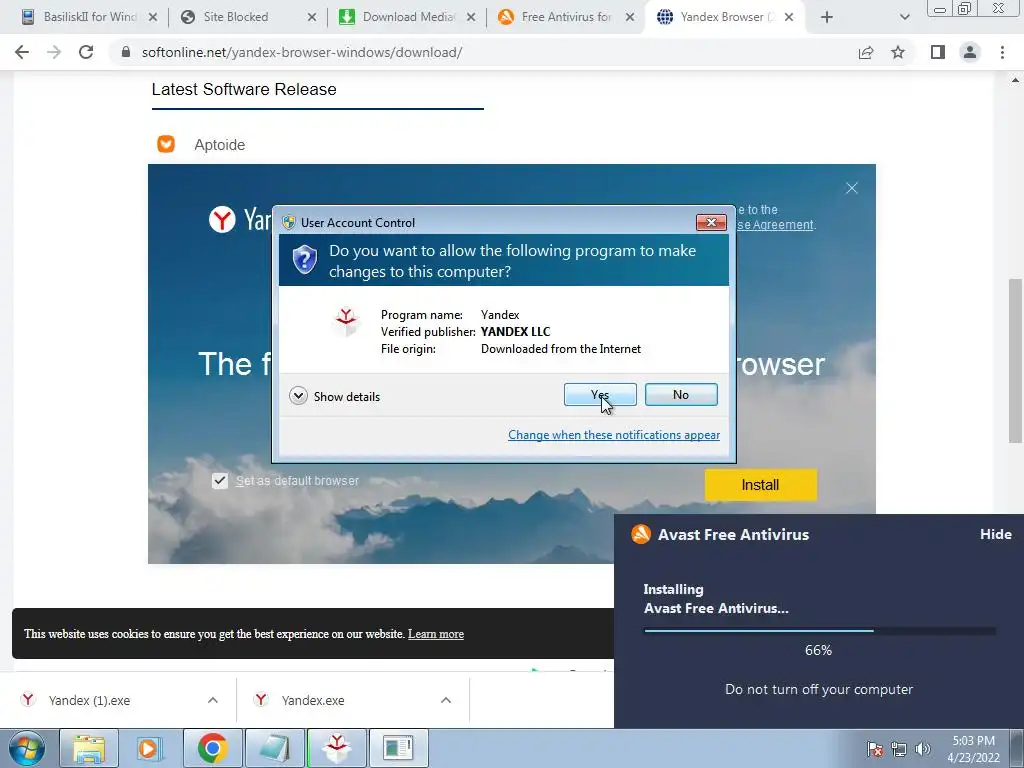Screen dimensions: 1024x768
Task: Click the scrollbar up arrow
Action: [x=1015, y=80]
